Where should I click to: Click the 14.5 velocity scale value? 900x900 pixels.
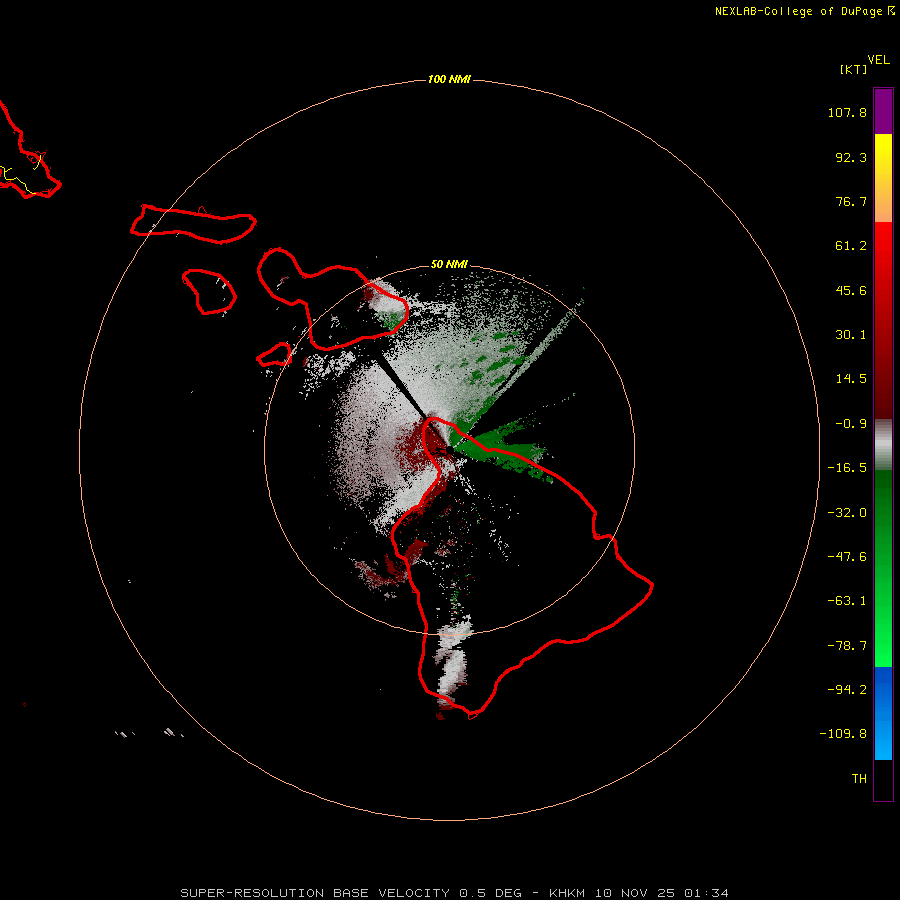pyautogui.click(x=851, y=379)
